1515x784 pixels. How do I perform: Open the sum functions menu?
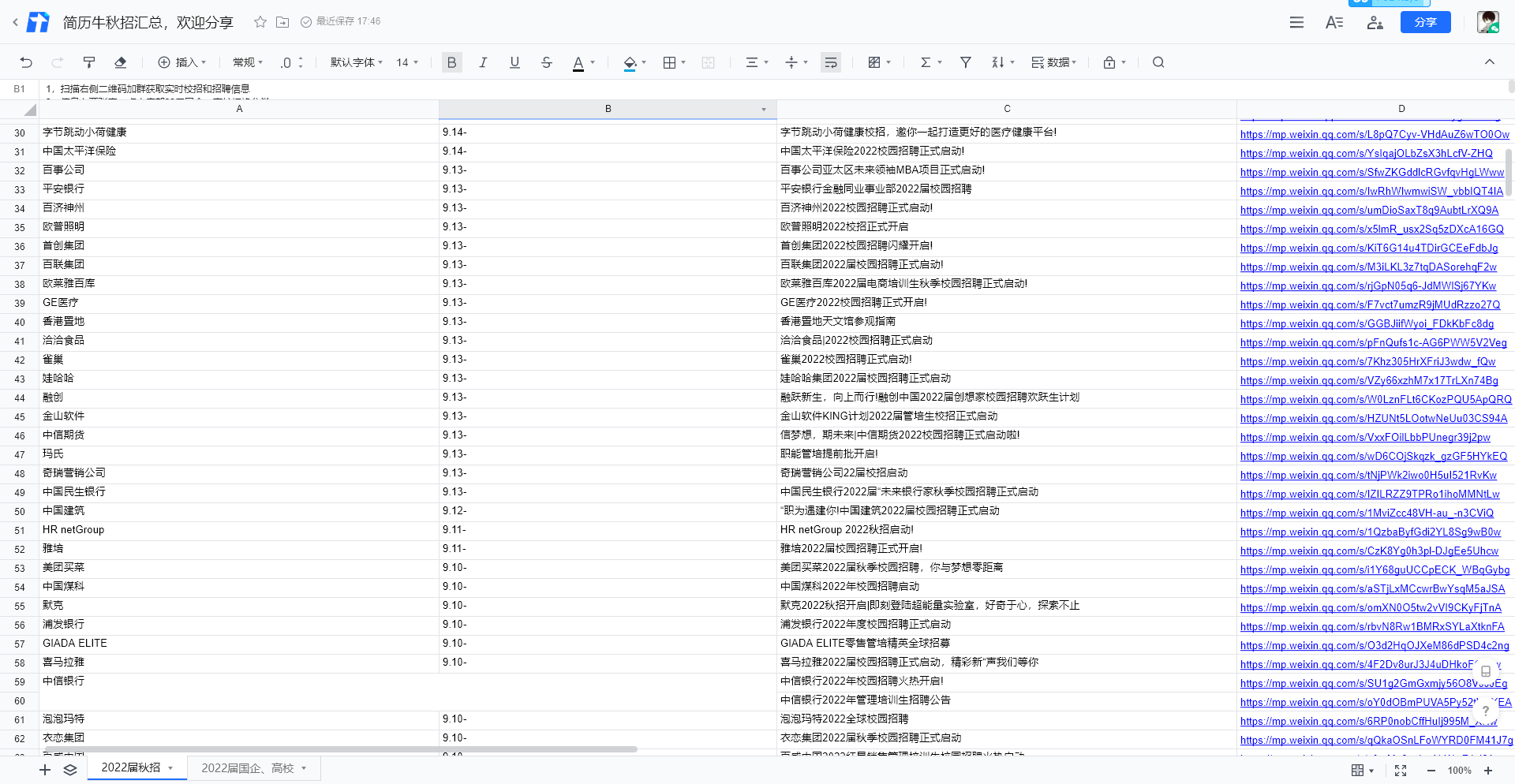tap(931, 62)
